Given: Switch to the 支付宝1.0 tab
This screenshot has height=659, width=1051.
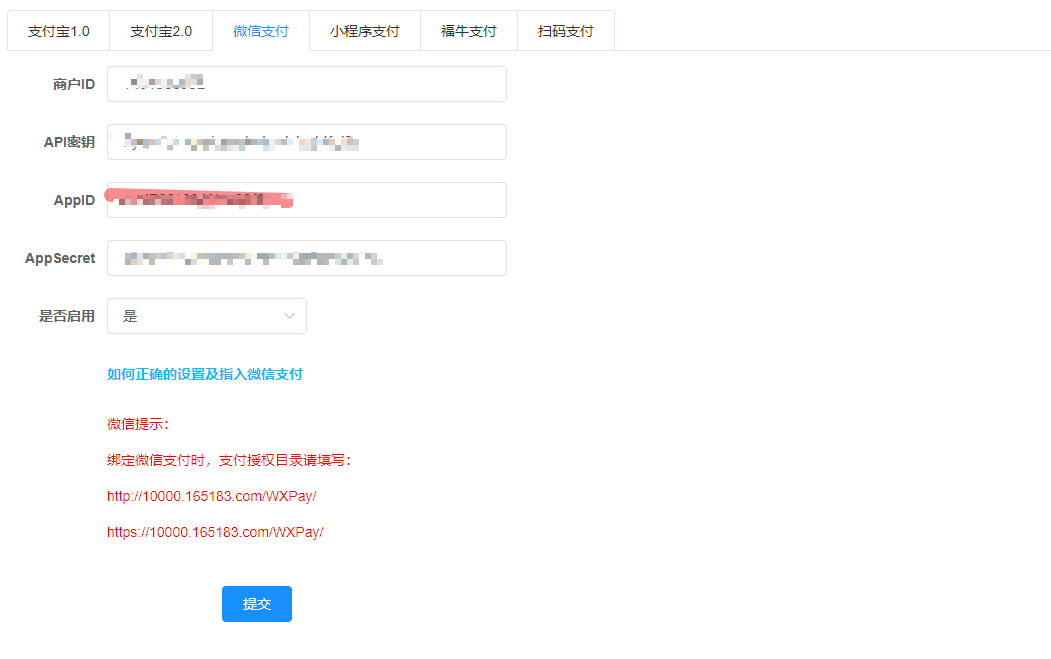Looking at the screenshot, I should [x=58, y=31].
